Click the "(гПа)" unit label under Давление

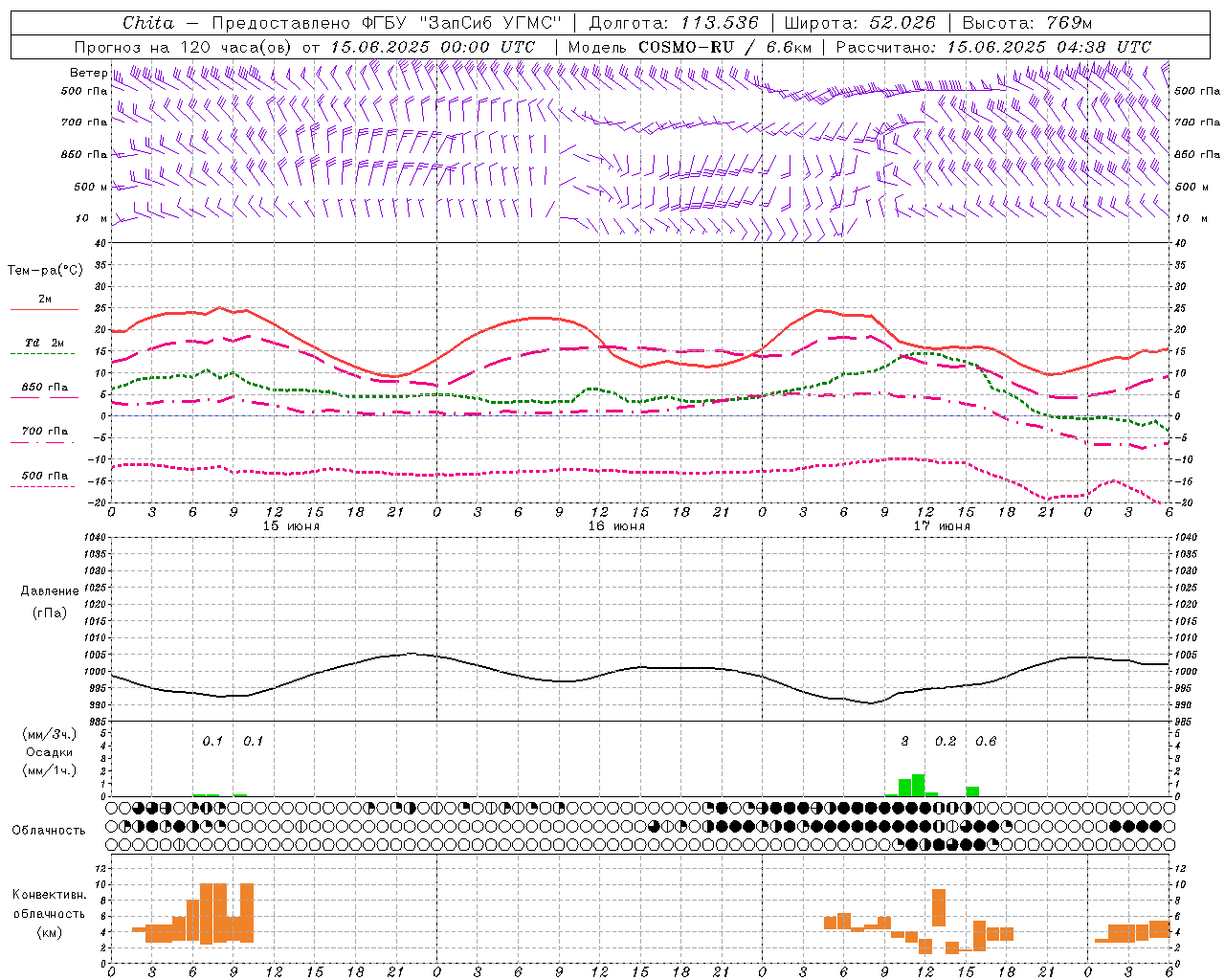(x=49, y=612)
